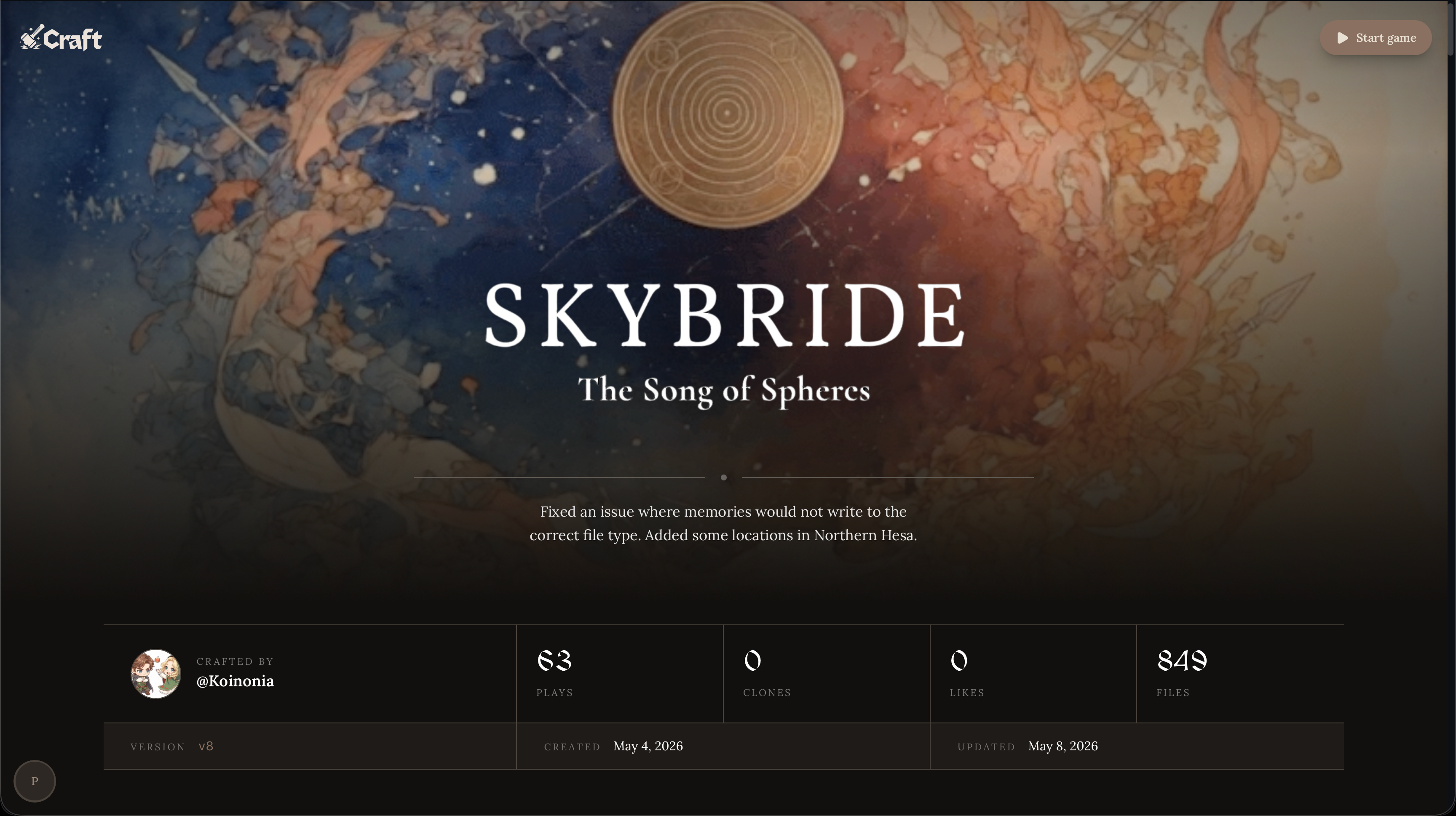Click the golden concentric disc emblem
The image size is (1456, 816).
(728, 114)
